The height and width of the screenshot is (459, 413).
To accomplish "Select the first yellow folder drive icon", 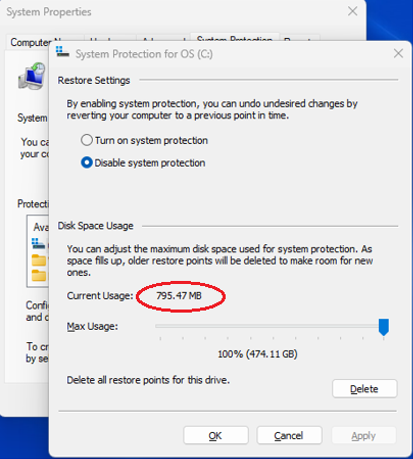I will pos(39,260).
